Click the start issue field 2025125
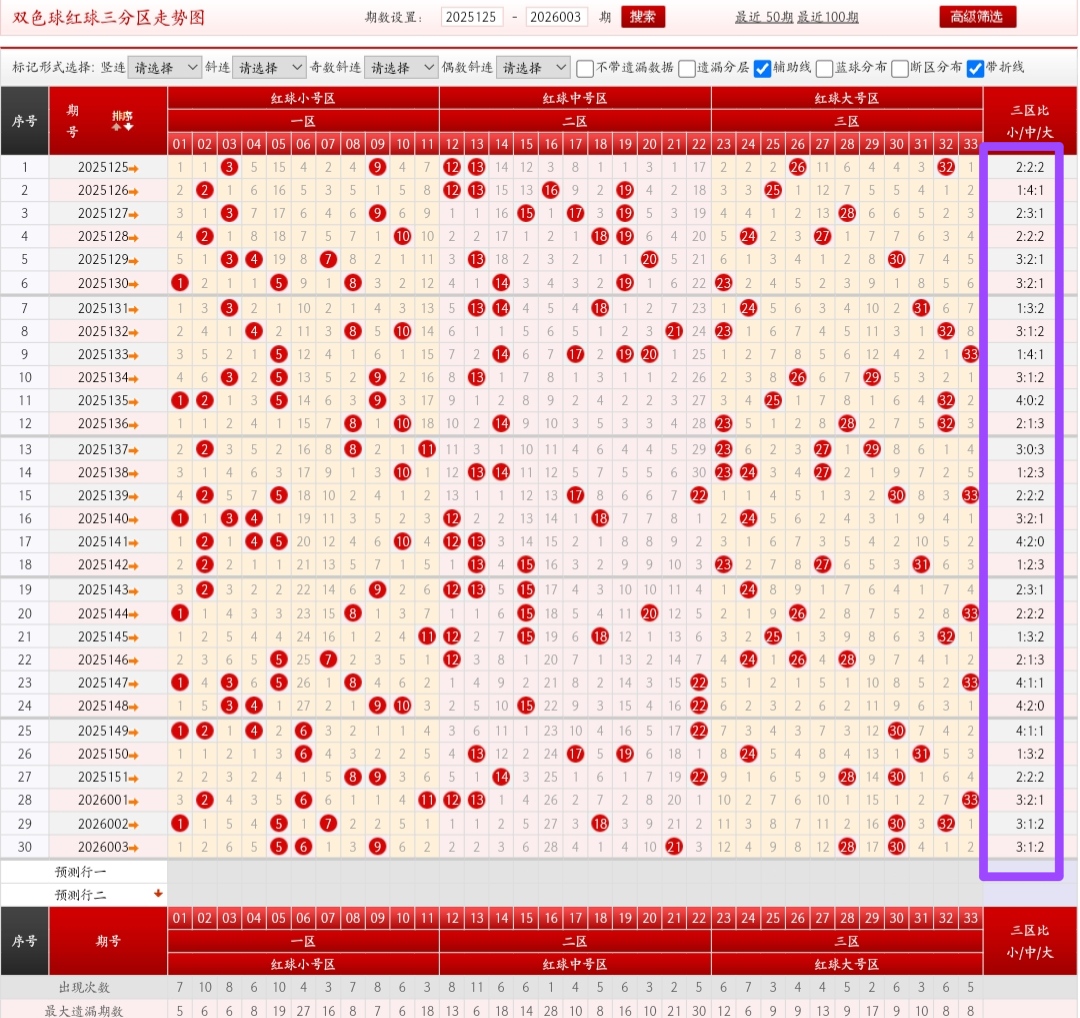The image size is (1080, 1018). (x=471, y=17)
